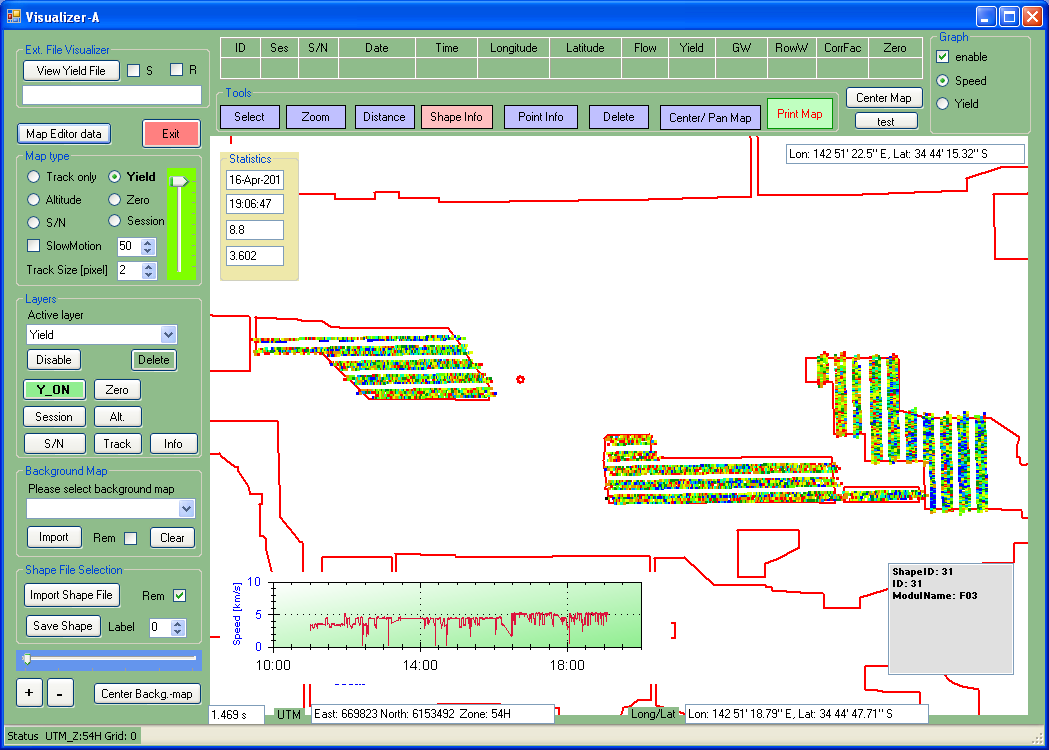Enable the SlowMotion checkbox

tap(34, 246)
